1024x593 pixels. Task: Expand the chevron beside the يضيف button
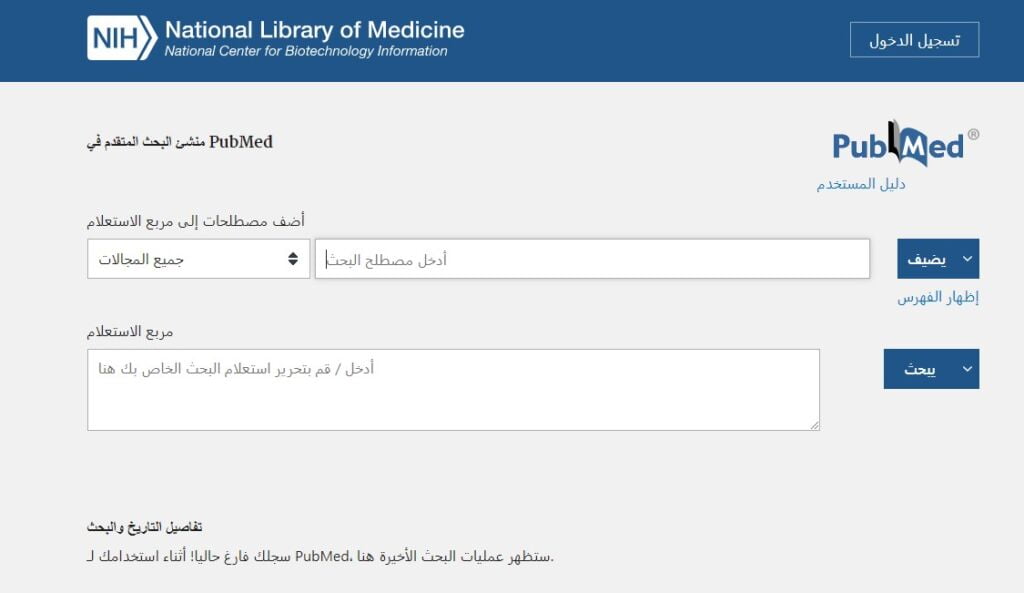point(967,259)
